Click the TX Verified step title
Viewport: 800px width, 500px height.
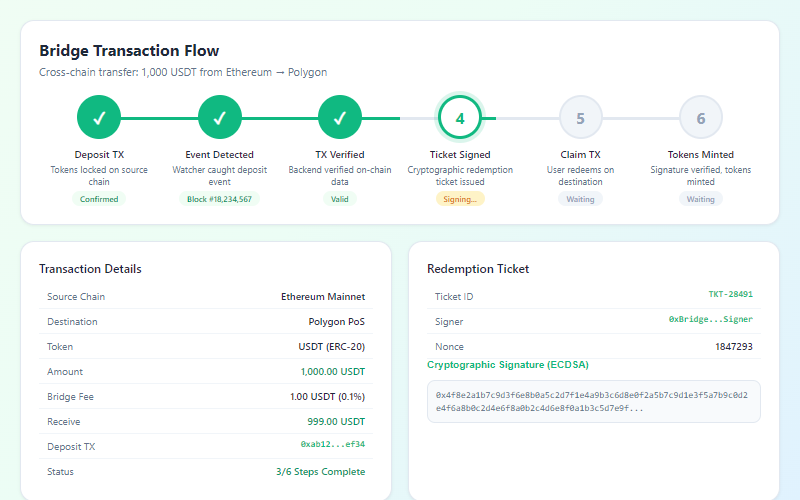[x=340, y=155]
